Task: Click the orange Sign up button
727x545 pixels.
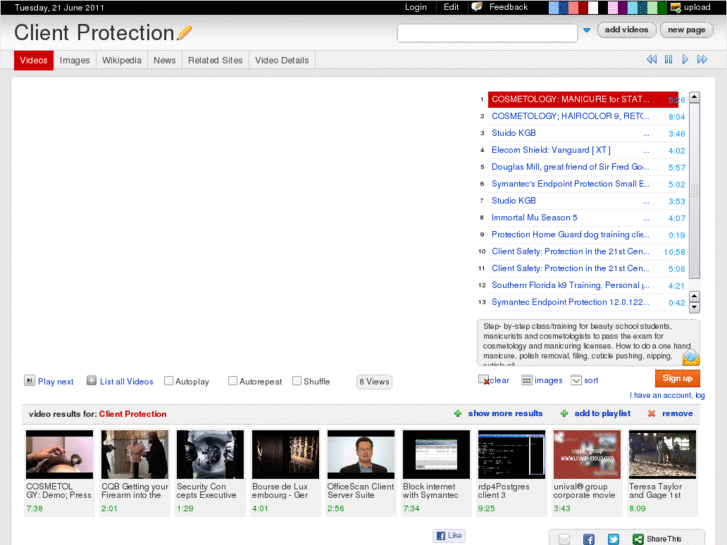Action: point(677,378)
